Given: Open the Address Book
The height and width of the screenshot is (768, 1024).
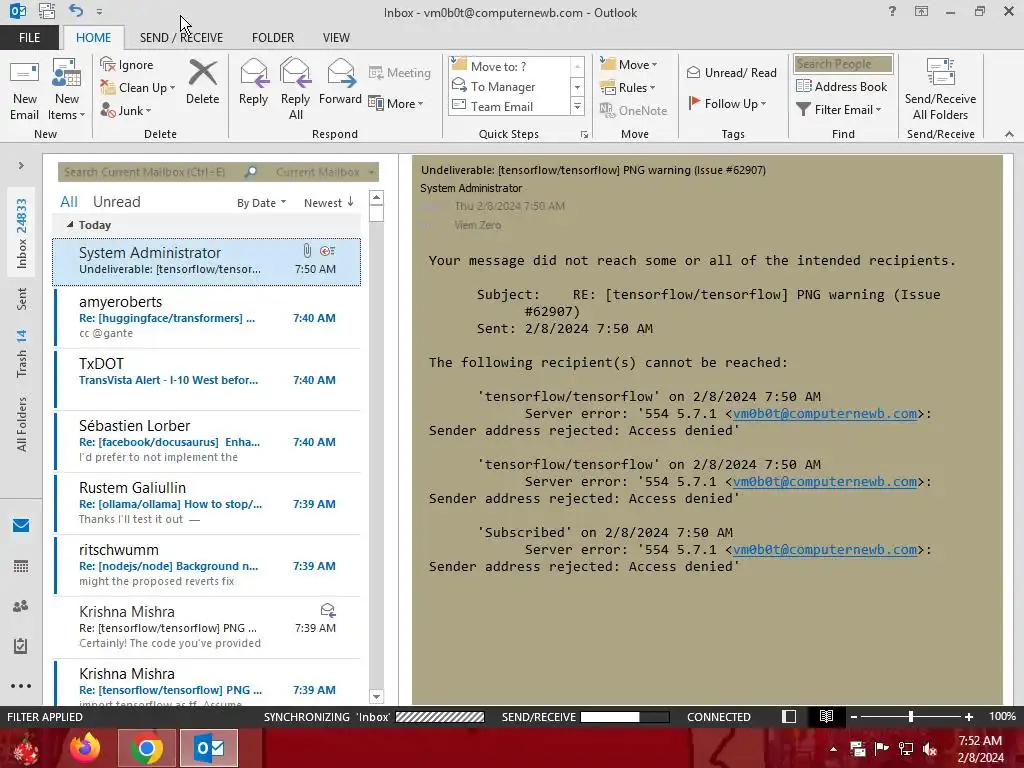Looking at the screenshot, I should [x=842, y=86].
